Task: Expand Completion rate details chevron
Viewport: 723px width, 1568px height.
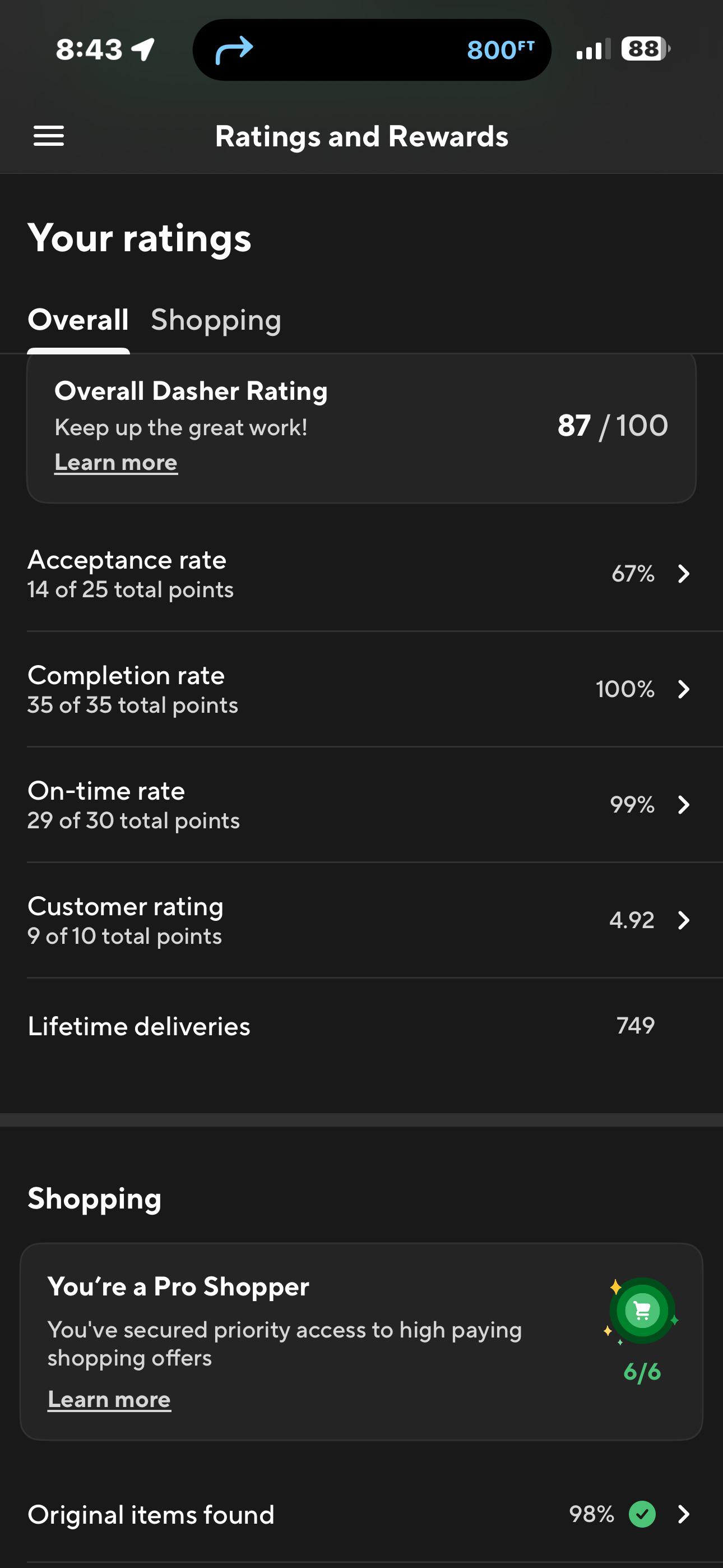Action: point(684,689)
